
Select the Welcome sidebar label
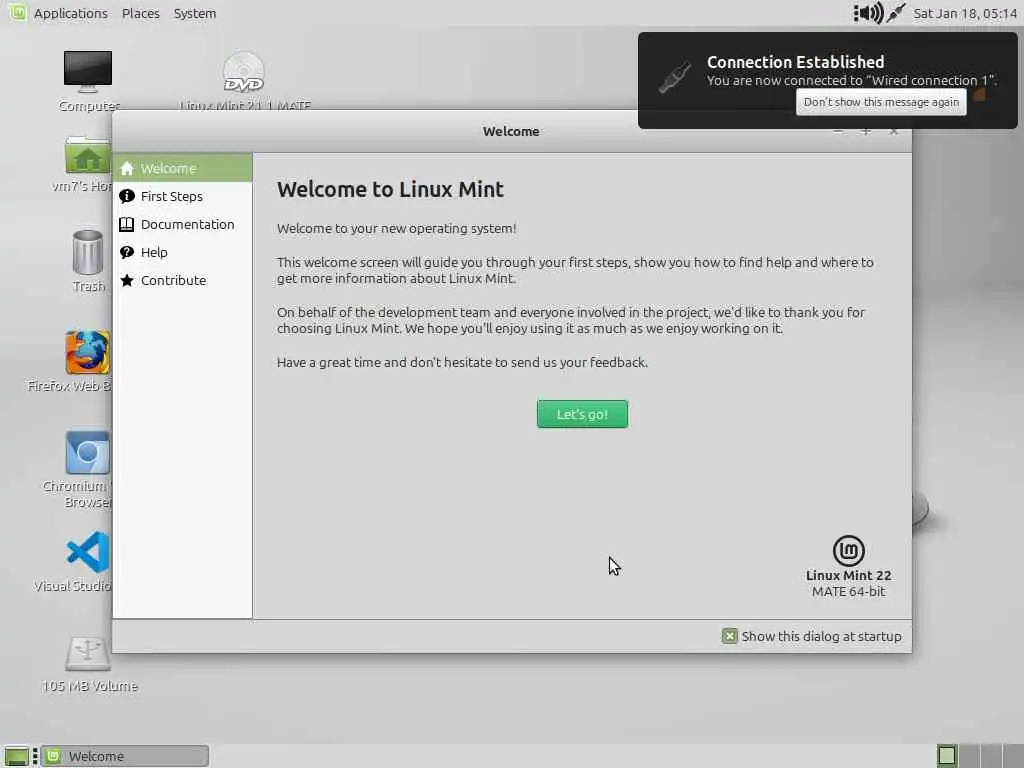point(168,168)
